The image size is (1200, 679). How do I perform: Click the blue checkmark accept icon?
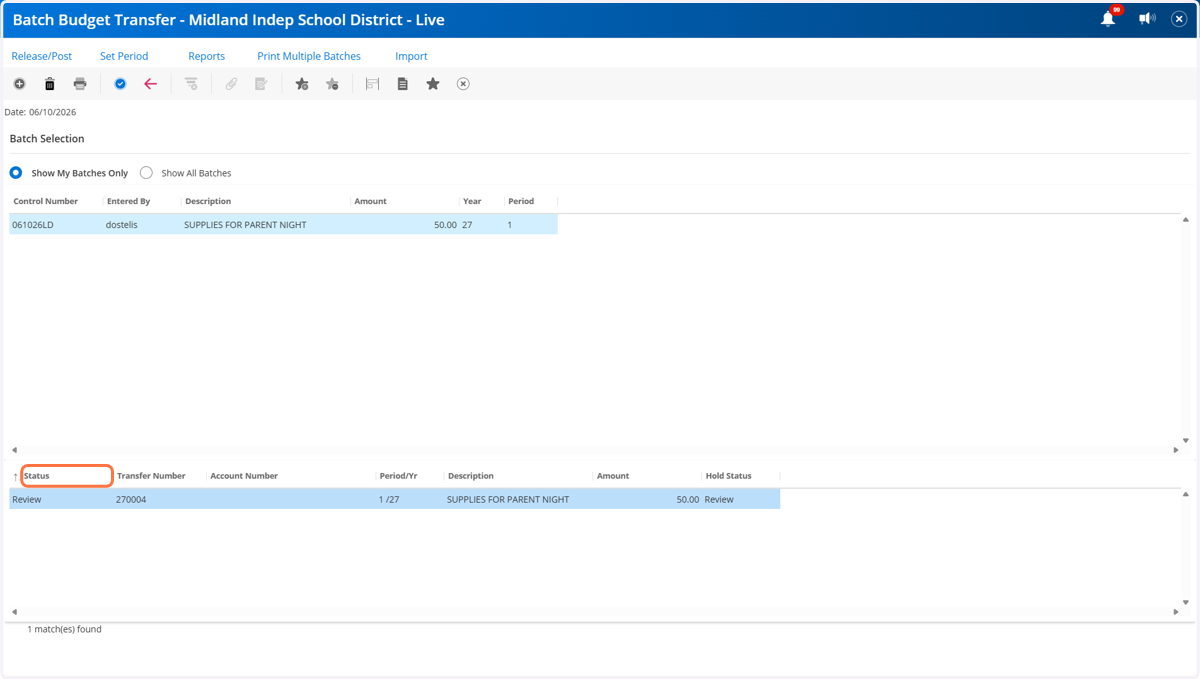coord(120,84)
